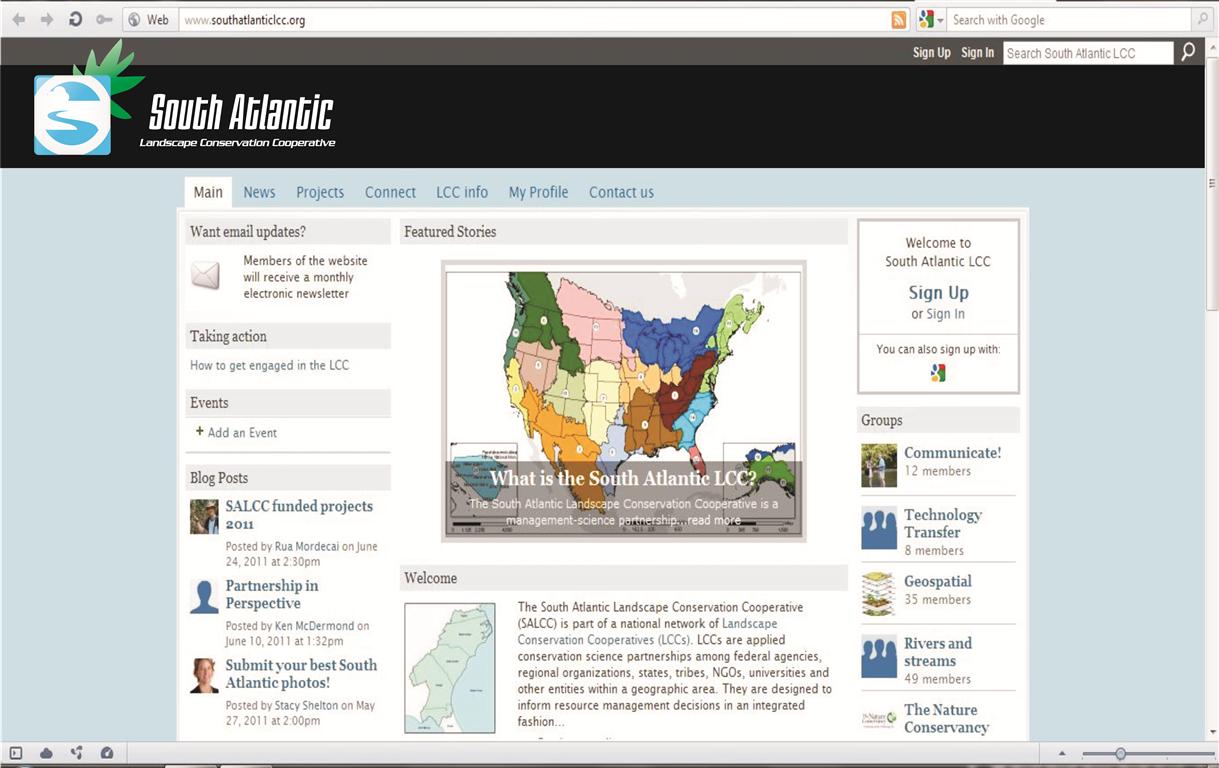Click the small arrow left of the zoom slider

(1062, 754)
